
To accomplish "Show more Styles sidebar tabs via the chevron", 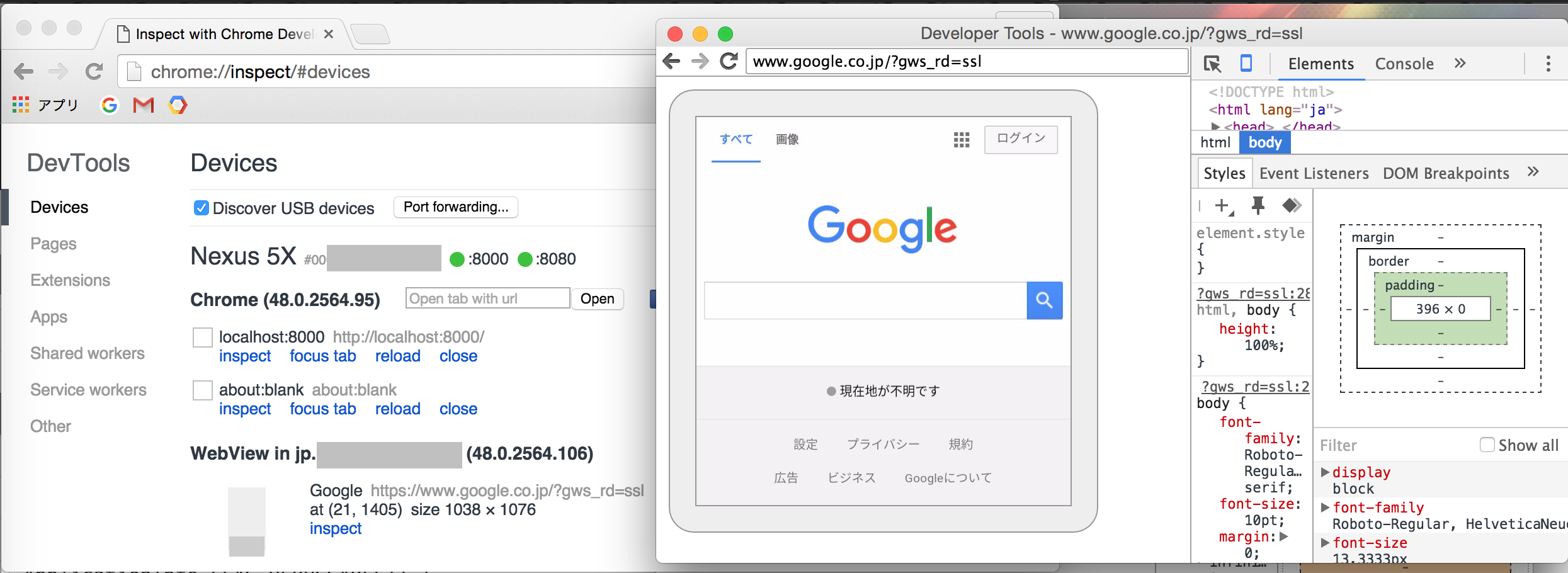I will point(1533,172).
